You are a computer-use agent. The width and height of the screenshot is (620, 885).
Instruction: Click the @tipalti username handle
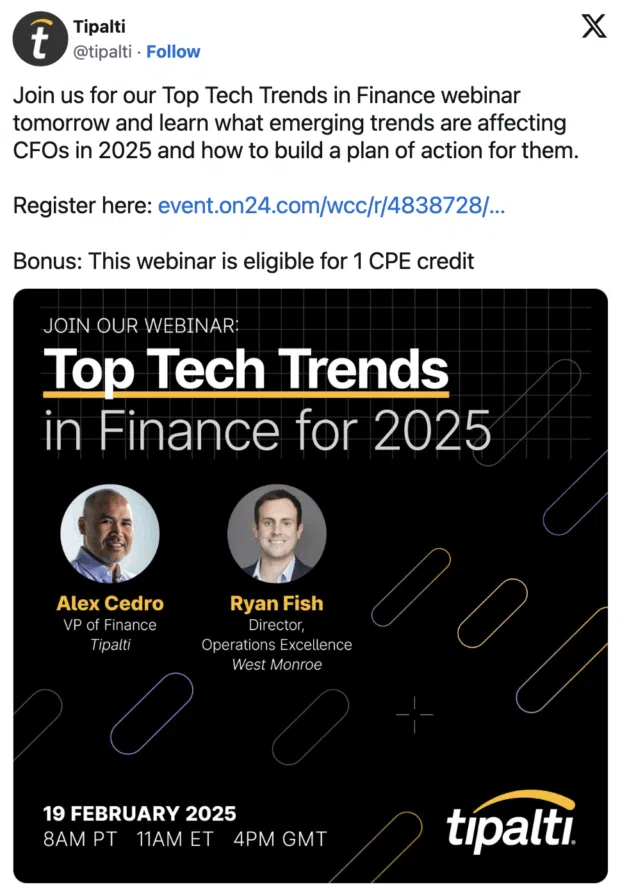coord(103,52)
